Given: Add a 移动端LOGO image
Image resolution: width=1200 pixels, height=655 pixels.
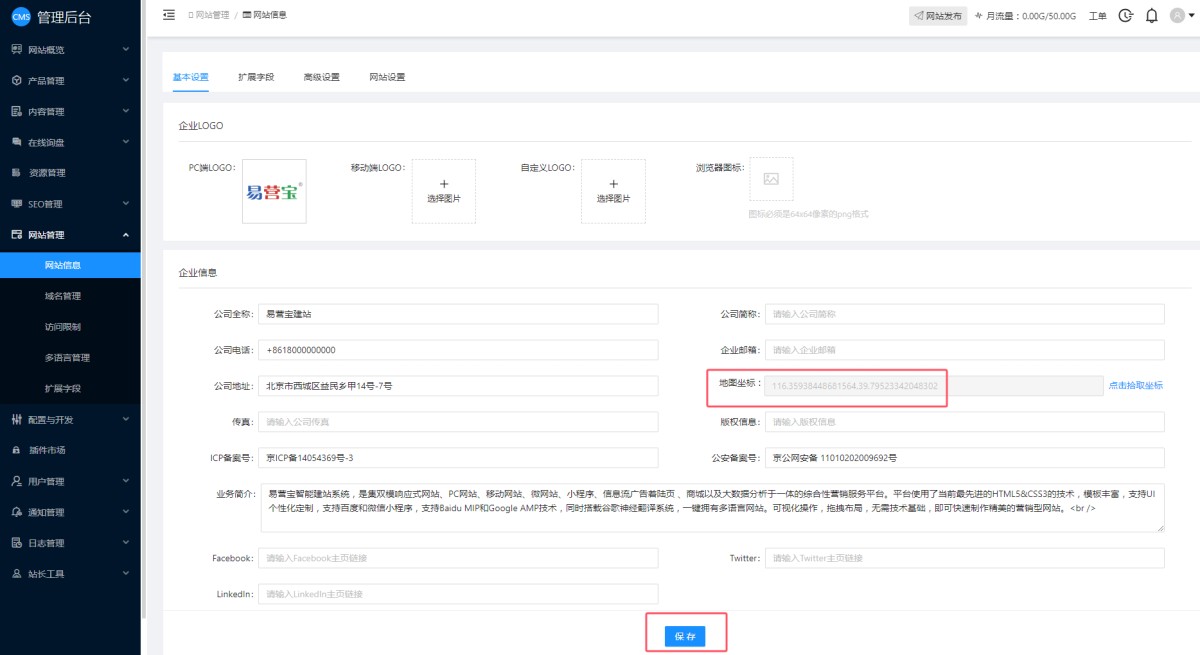Looking at the screenshot, I should click(x=443, y=191).
